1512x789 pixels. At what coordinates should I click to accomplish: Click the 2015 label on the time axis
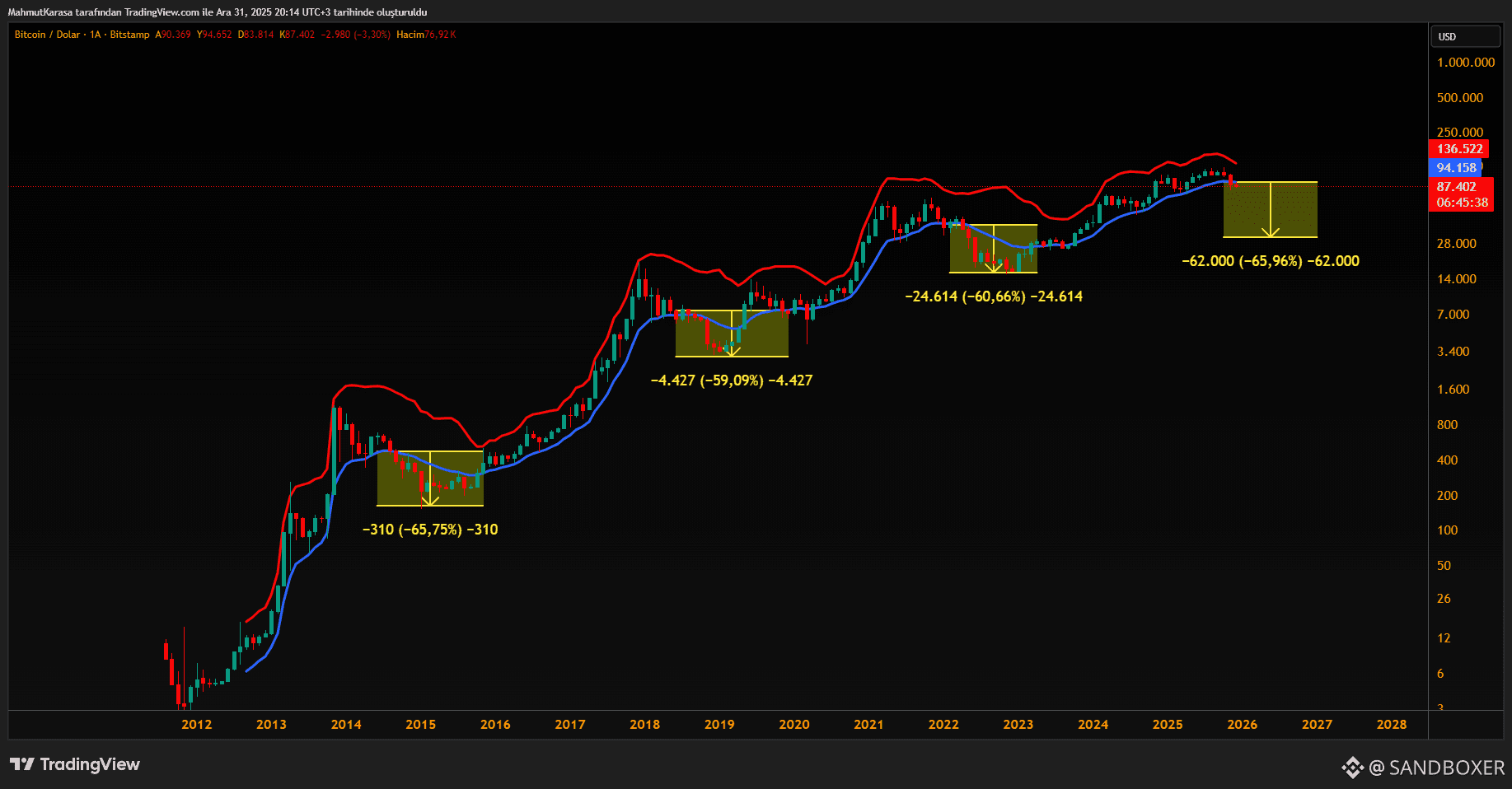click(421, 725)
